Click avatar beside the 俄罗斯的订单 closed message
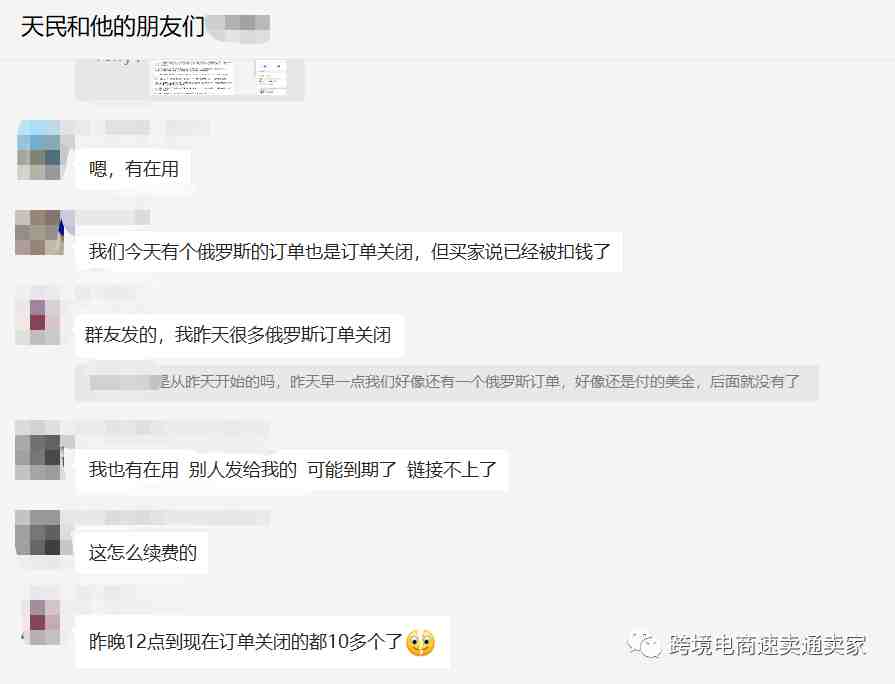Screen dimensions: 895x684 pos(39,232)
